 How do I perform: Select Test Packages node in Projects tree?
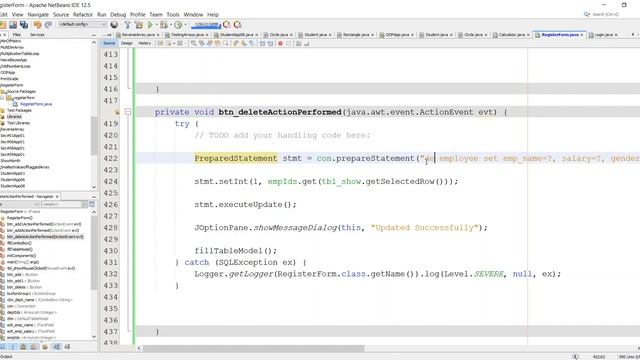[x=19, y=110]
